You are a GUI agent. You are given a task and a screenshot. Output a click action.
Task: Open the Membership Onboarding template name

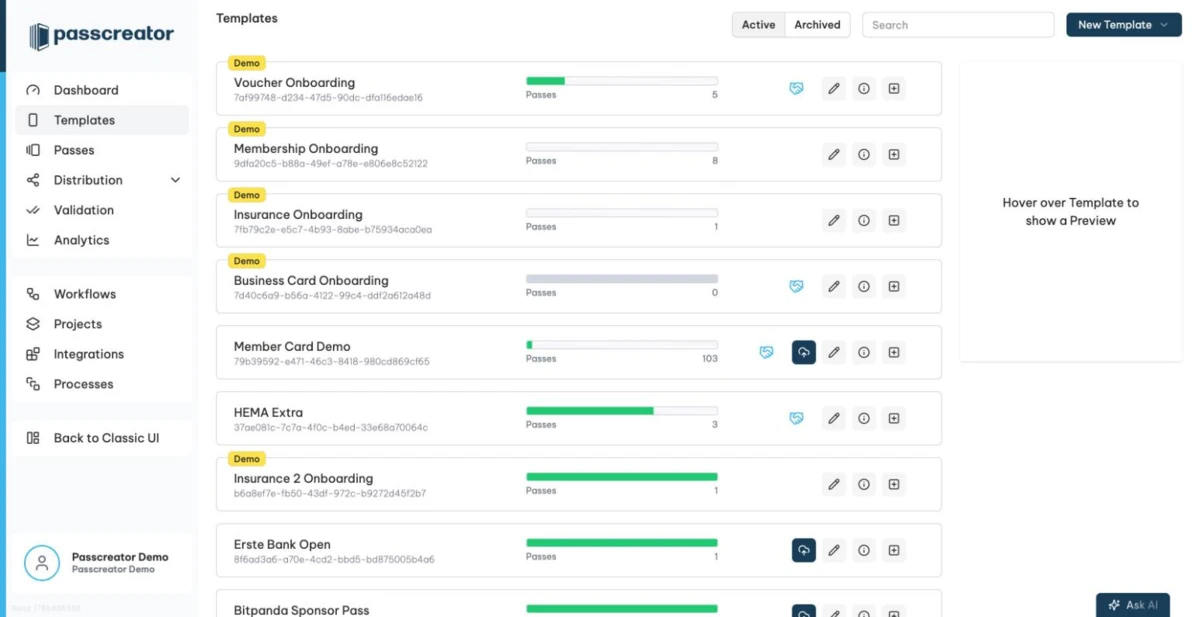[306, 149]
